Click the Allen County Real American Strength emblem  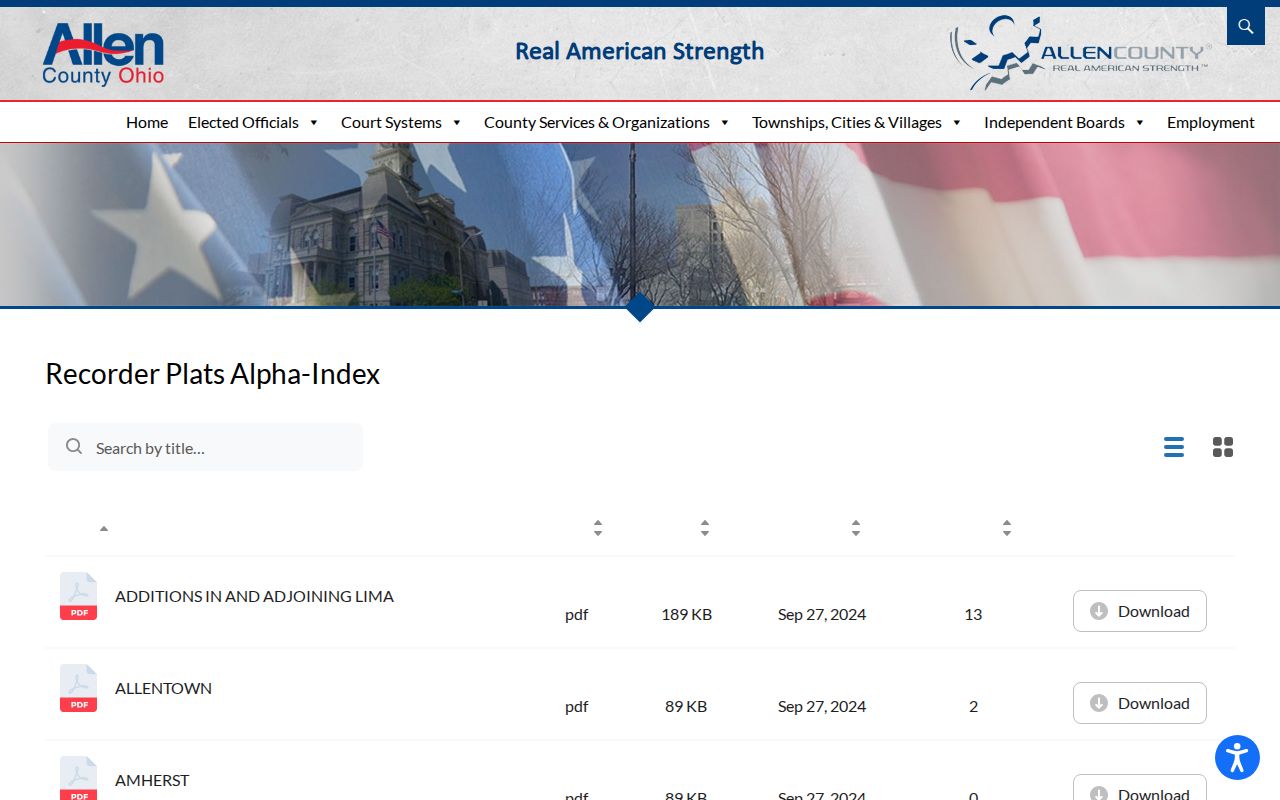coord(1080,52)
